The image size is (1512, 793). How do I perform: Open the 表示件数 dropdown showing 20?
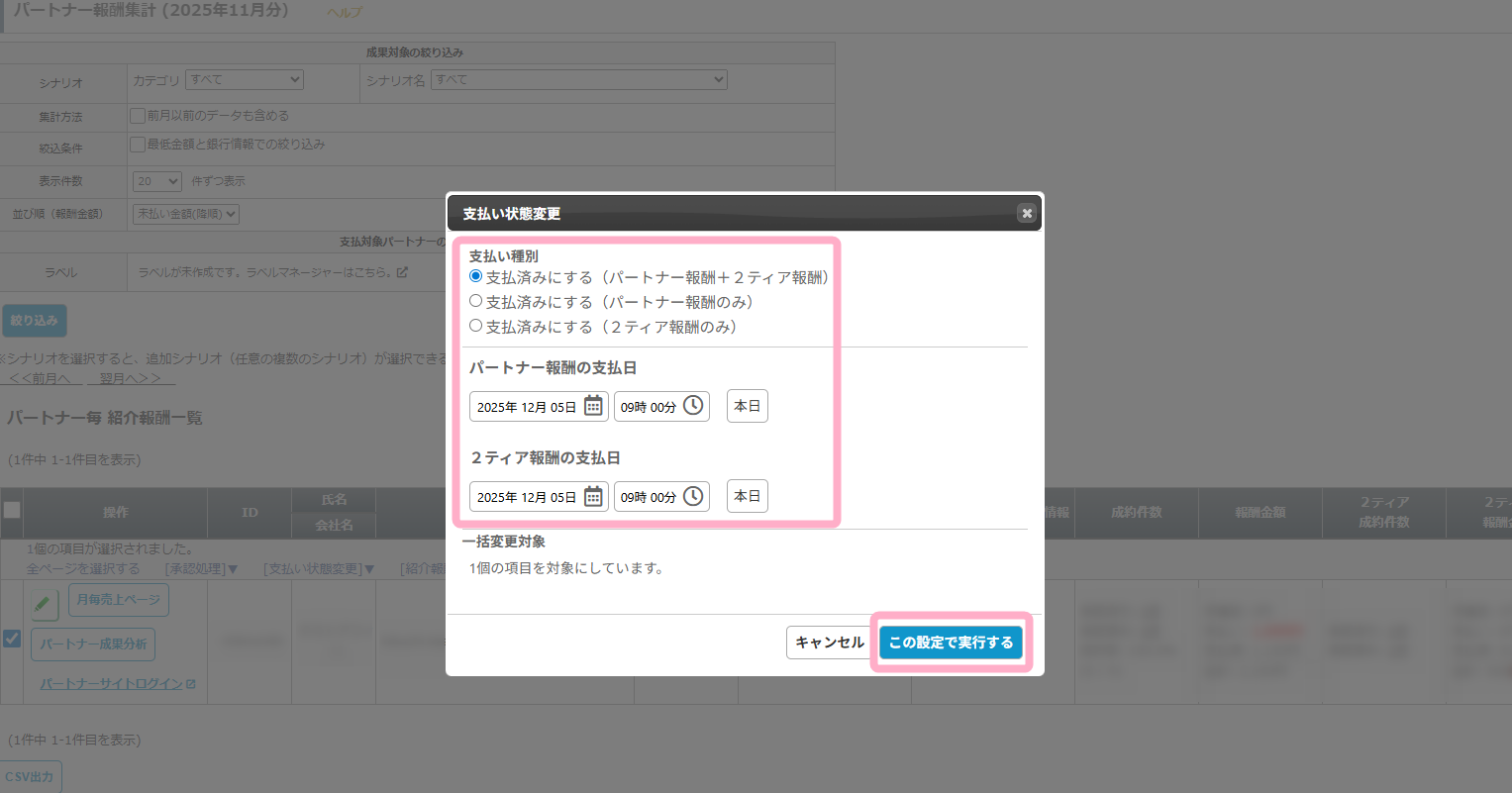pos(157,181)
